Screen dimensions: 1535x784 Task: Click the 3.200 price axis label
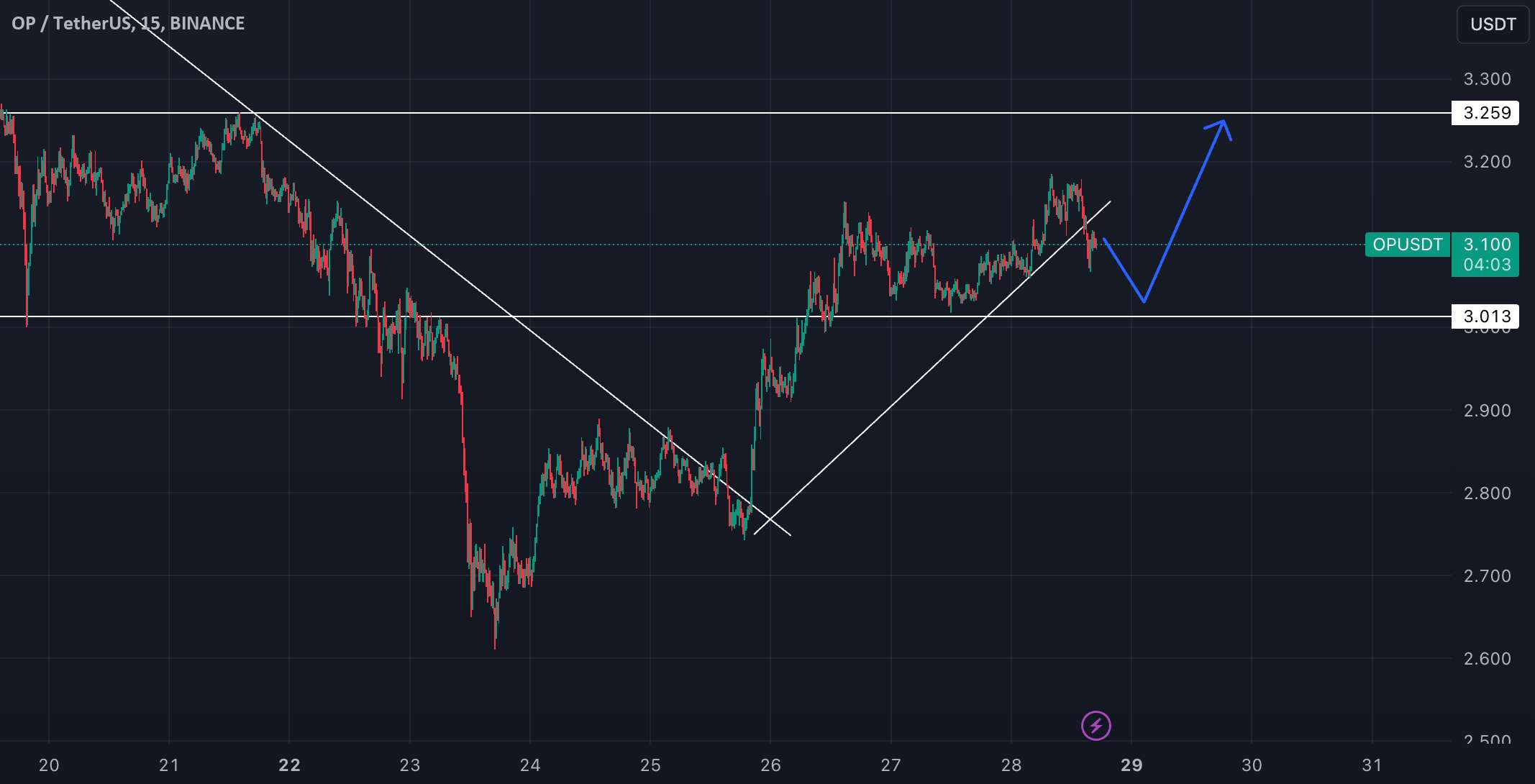click(1487, 162)
